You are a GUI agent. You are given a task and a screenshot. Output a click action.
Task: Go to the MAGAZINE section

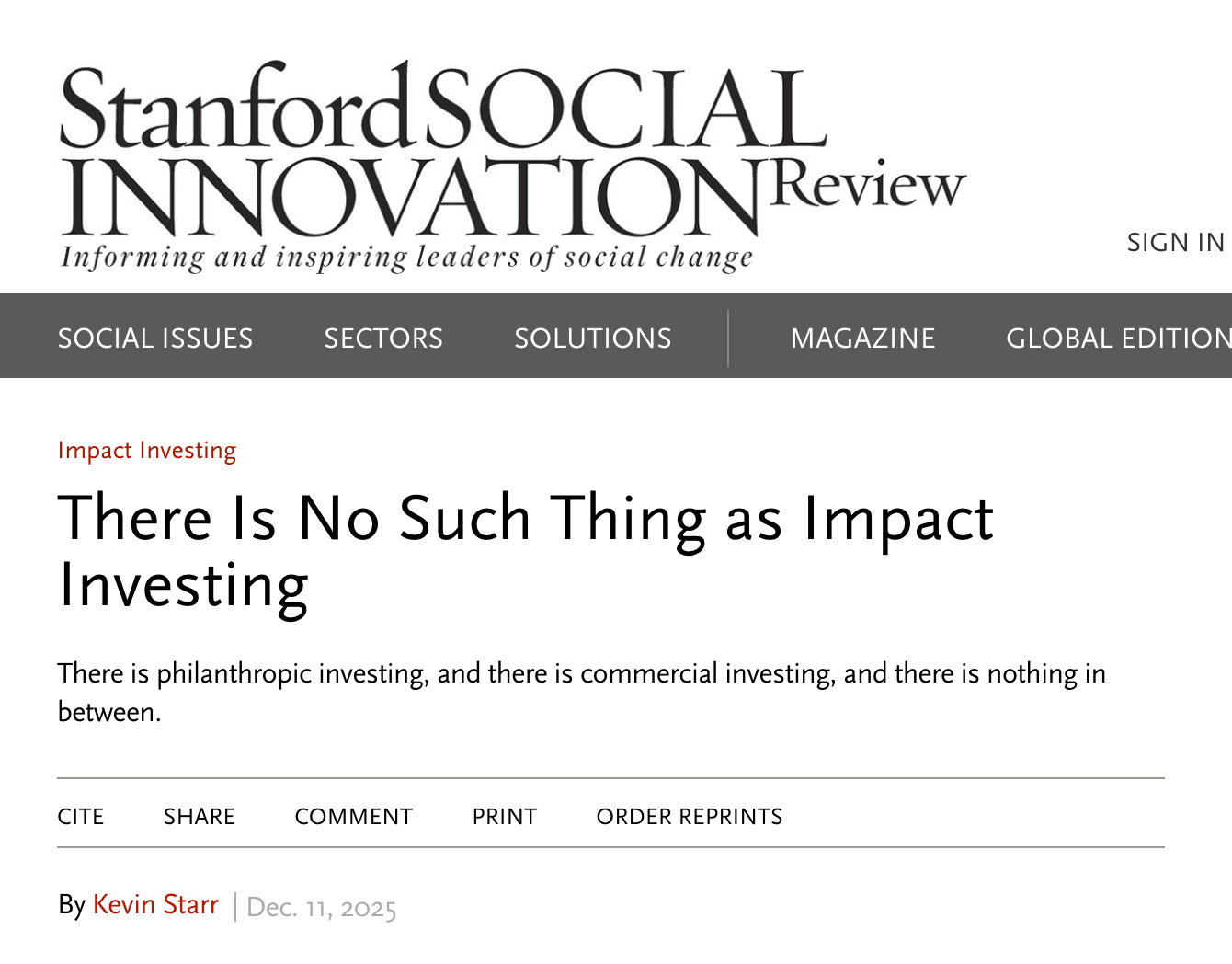pos(862,339)
